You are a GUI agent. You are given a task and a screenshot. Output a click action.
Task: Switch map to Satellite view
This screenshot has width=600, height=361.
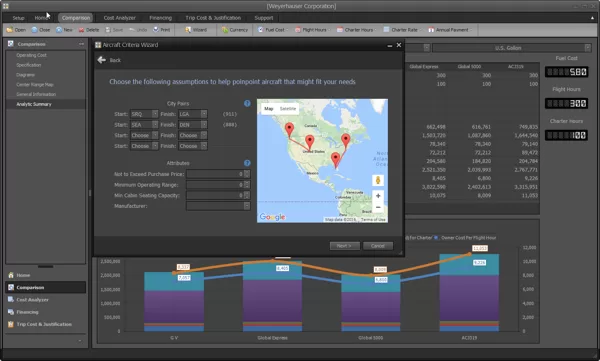[x=288, y=109]
